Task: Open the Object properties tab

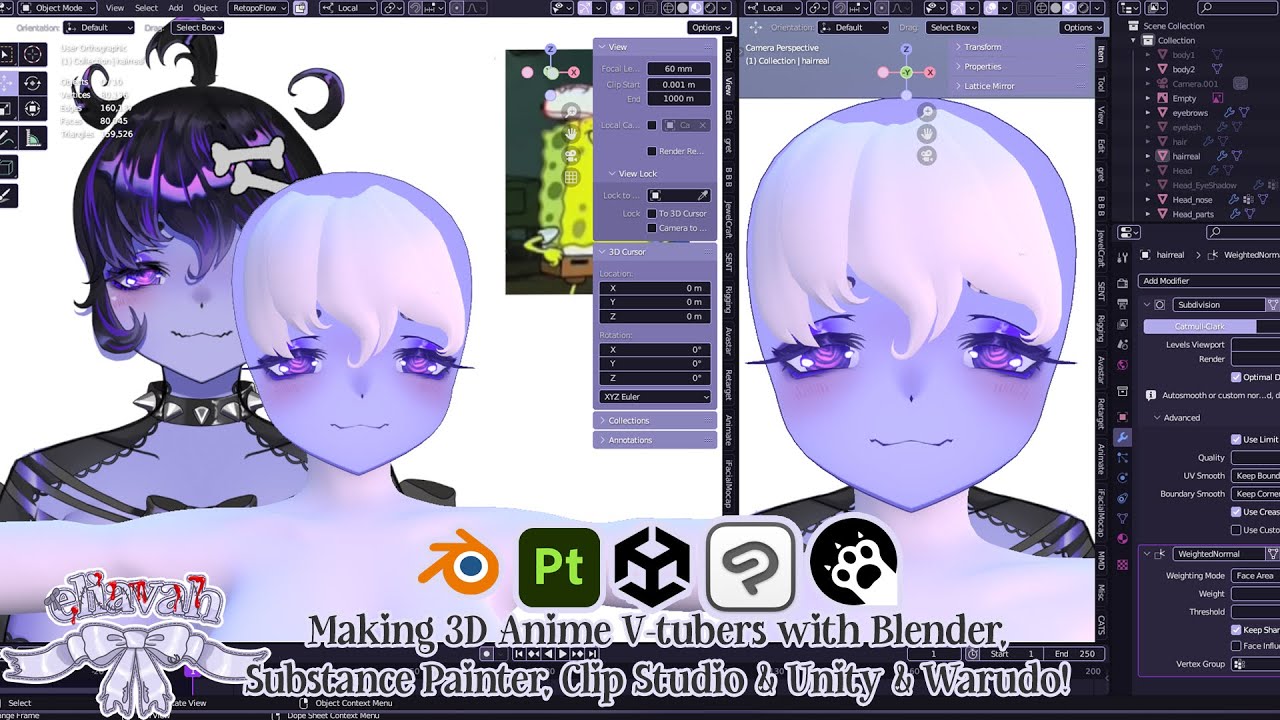Action: point(1123,416)
